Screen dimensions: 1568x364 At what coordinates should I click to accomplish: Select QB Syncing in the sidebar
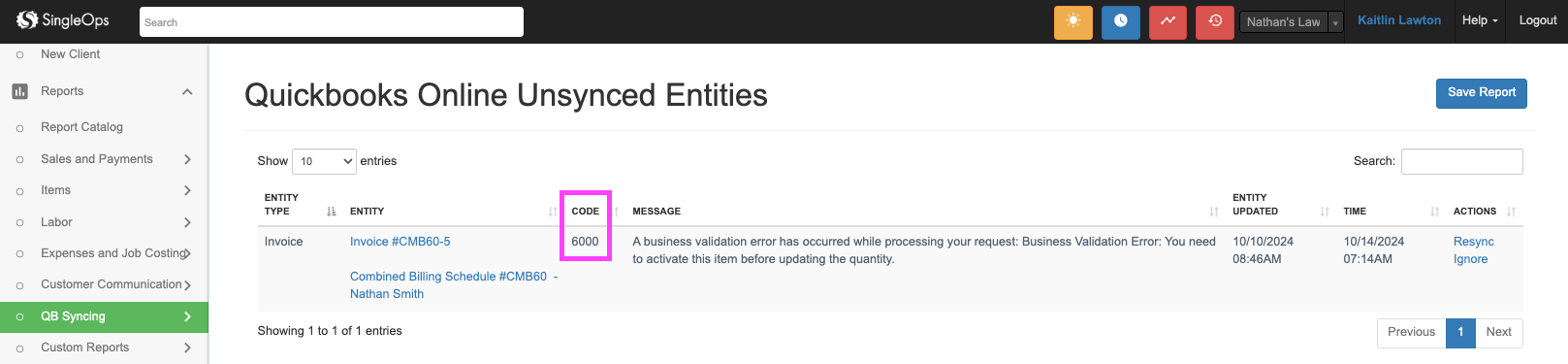[104, 316]
